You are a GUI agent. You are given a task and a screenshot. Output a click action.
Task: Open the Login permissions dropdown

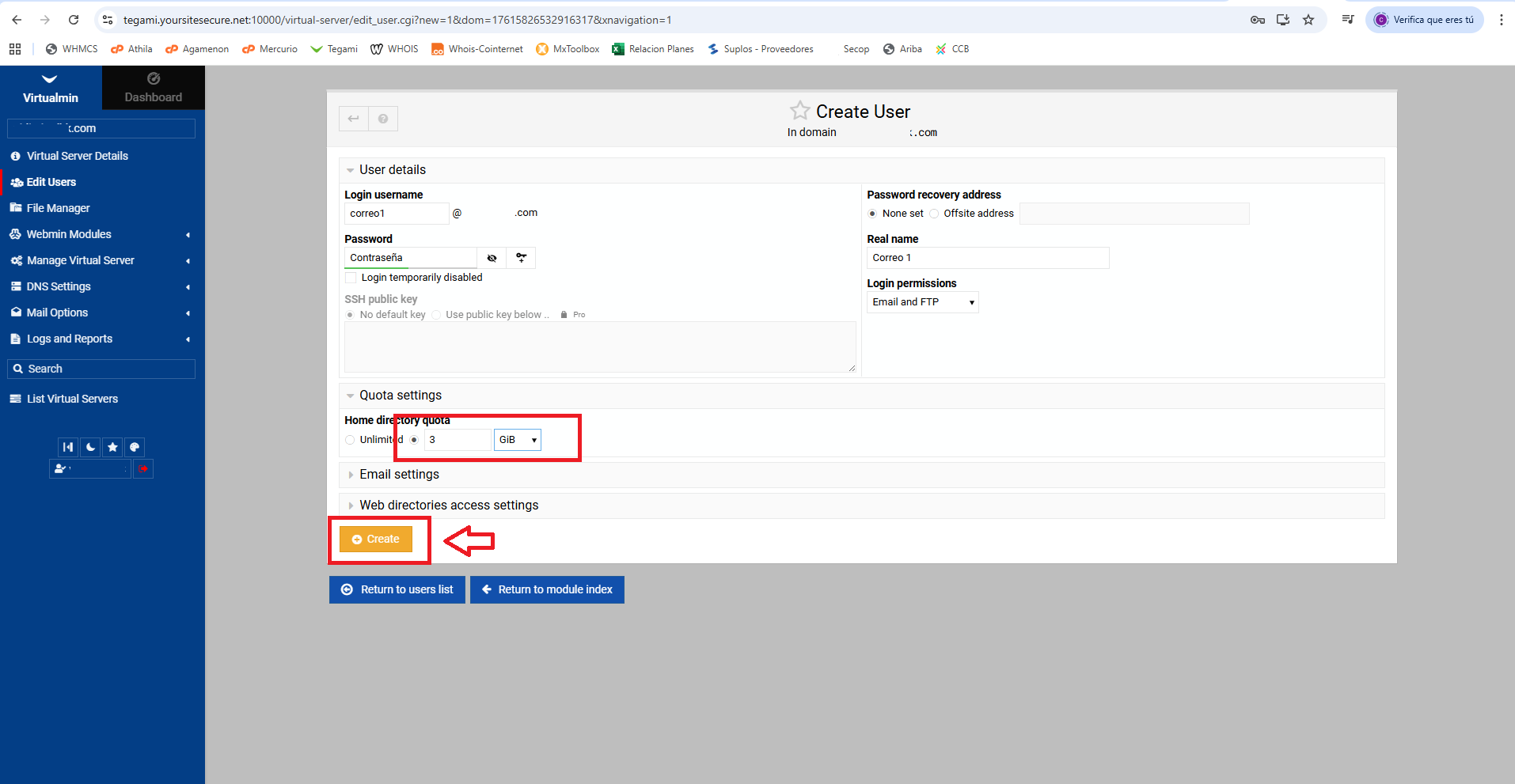[922, 302]
